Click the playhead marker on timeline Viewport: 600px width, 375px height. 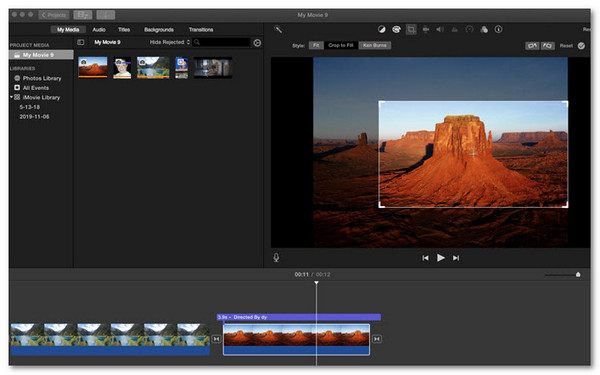click(316, 283)
